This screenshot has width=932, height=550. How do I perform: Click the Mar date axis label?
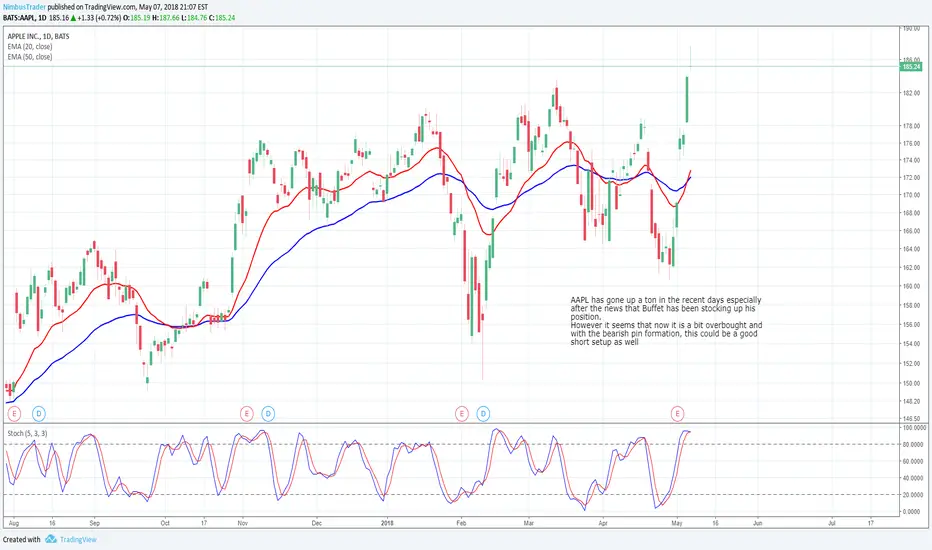pyautogui.click(x=528, y=523)
